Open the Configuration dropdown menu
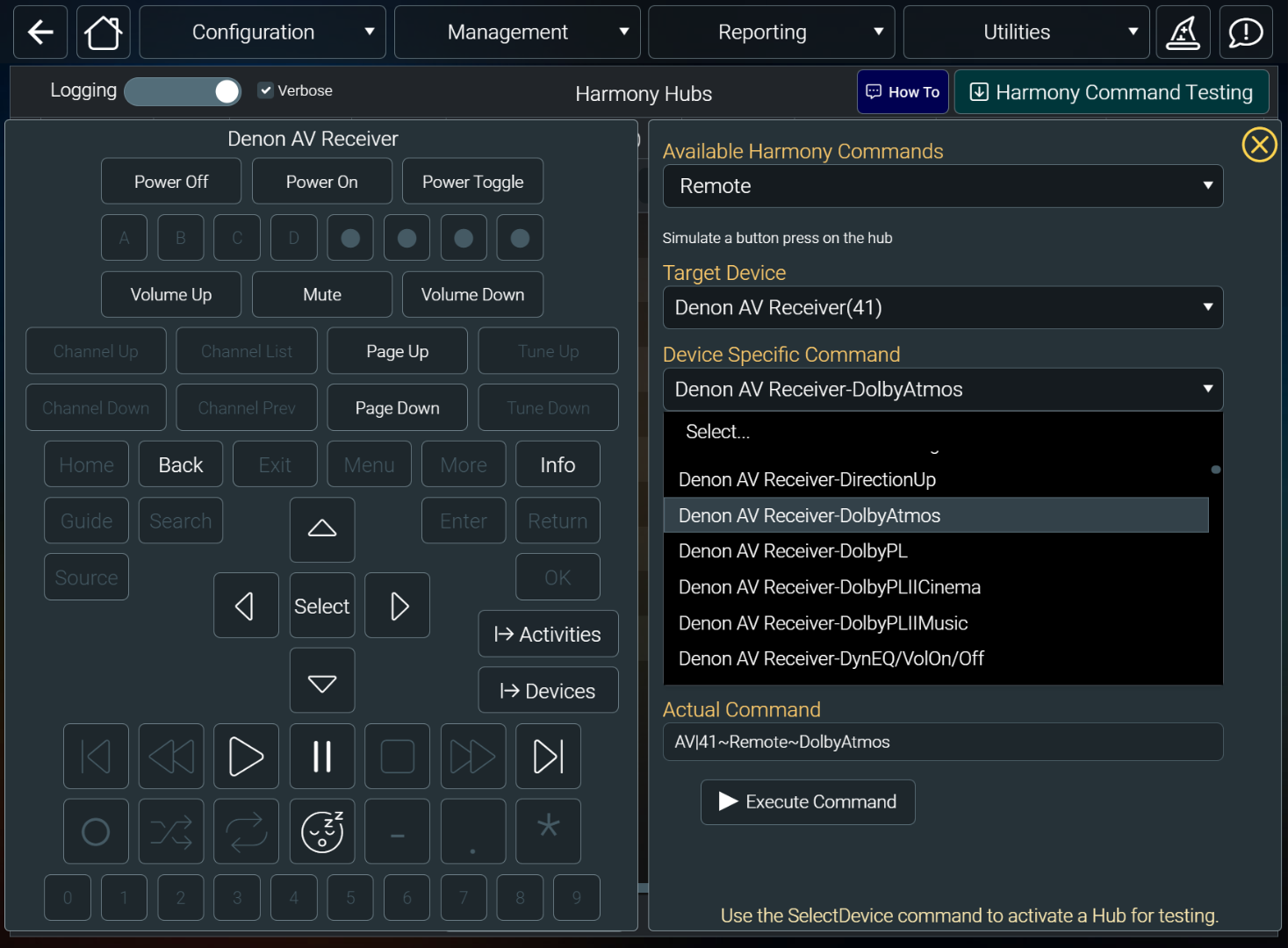 pyautogui.click(x=263, y=32)
